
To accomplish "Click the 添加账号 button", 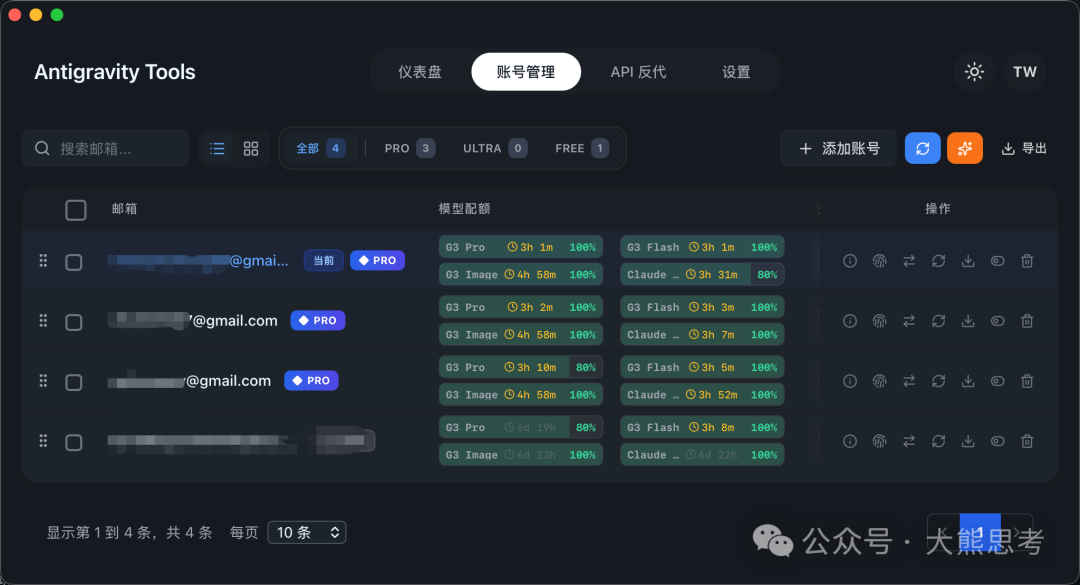I will 839,147.
